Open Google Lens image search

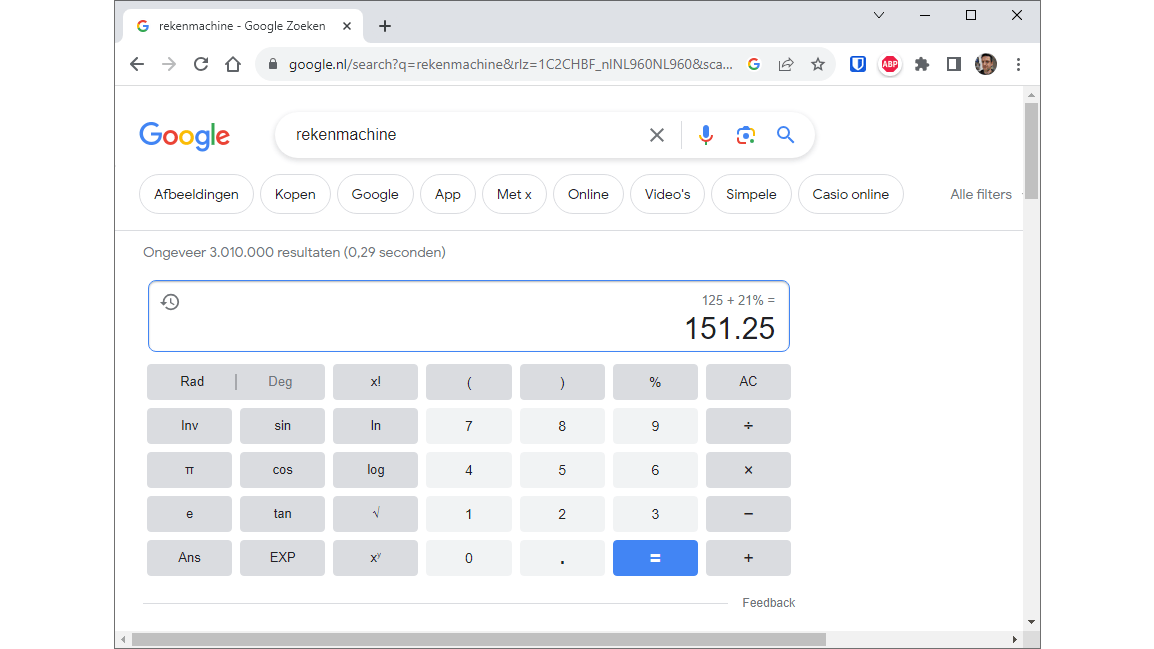[745, 135]
